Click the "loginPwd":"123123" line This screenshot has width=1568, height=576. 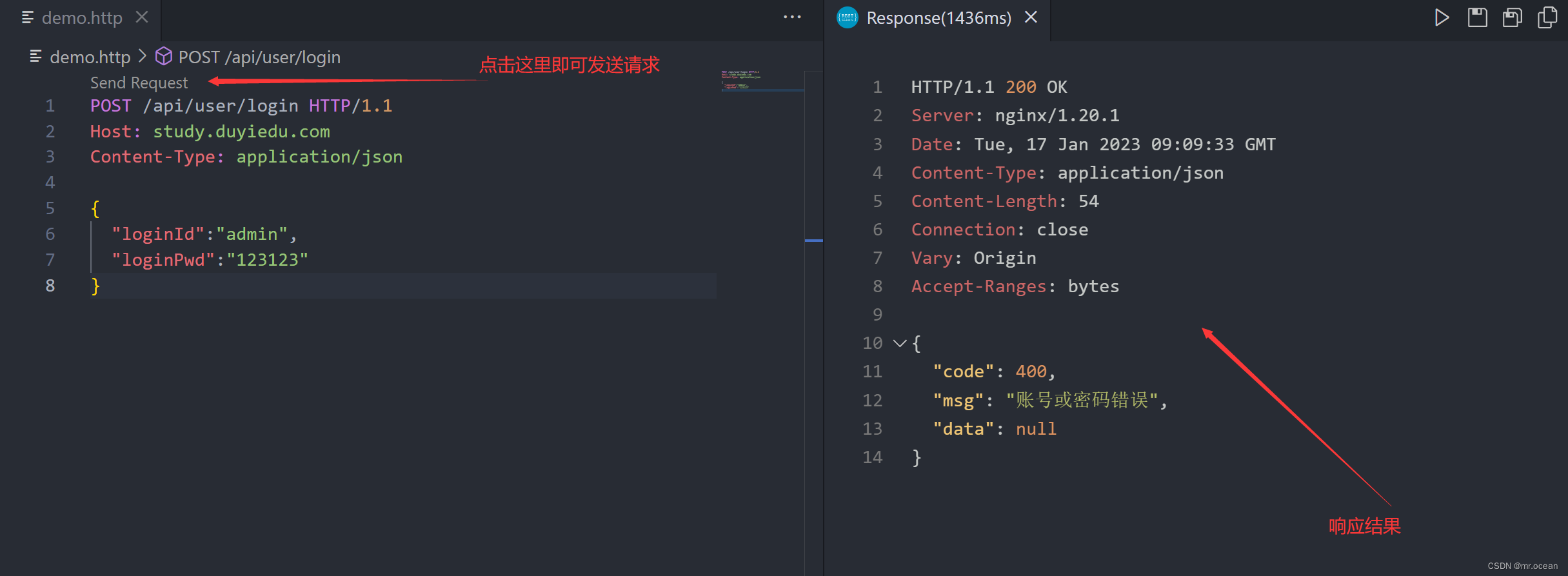point(210,260)
